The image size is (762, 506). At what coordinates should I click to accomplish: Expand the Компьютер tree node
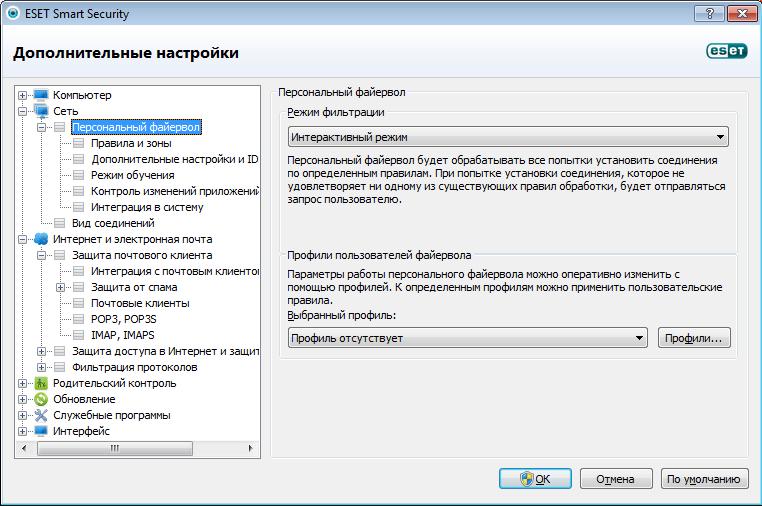coord(22,95)
